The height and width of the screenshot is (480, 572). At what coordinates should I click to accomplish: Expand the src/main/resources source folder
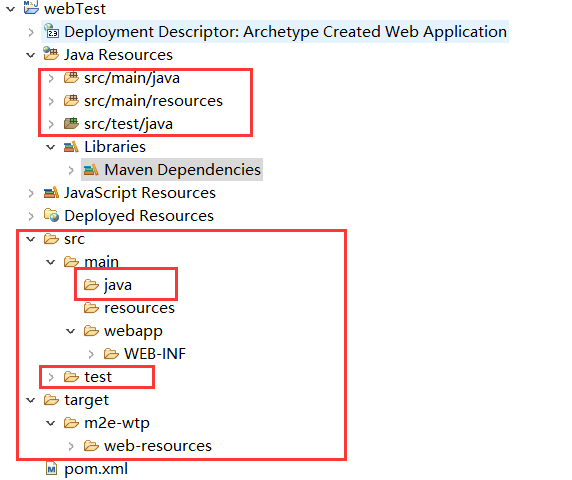[x=51, y=101]
